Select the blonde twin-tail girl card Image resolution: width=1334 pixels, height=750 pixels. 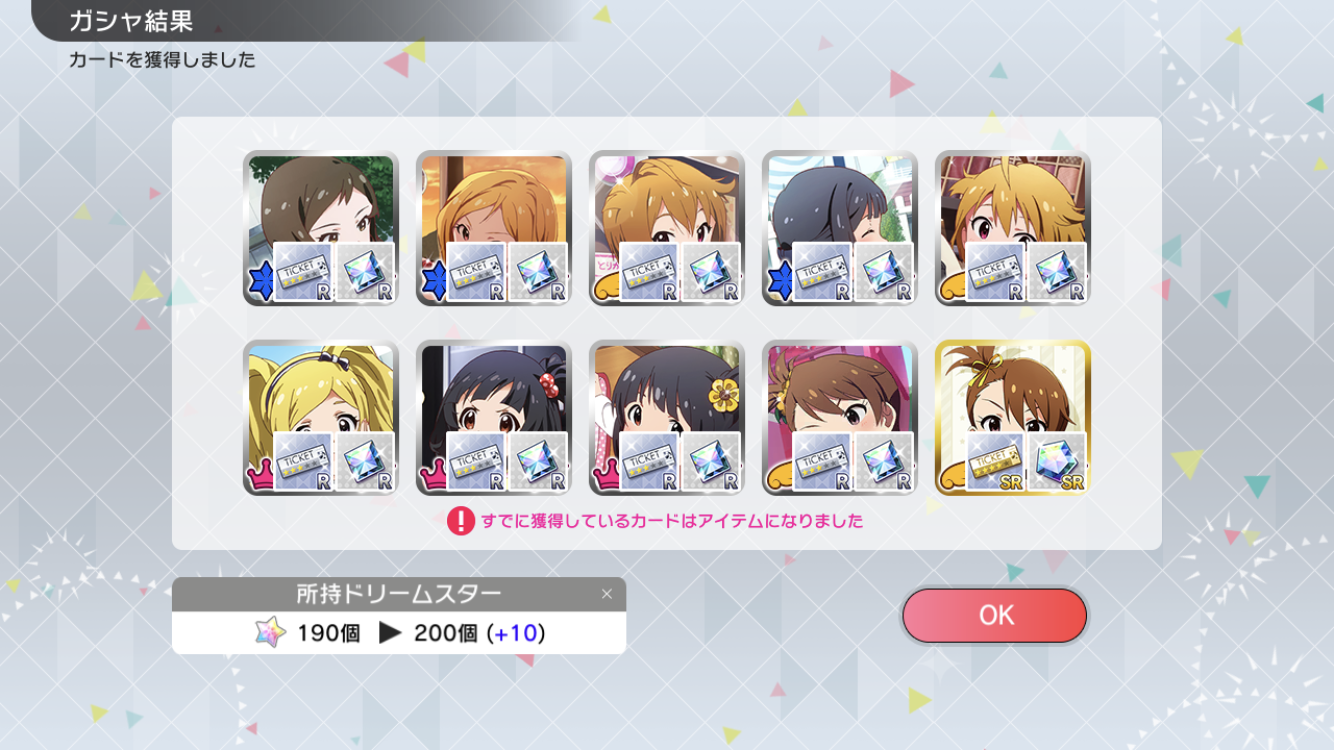[321, 418]
